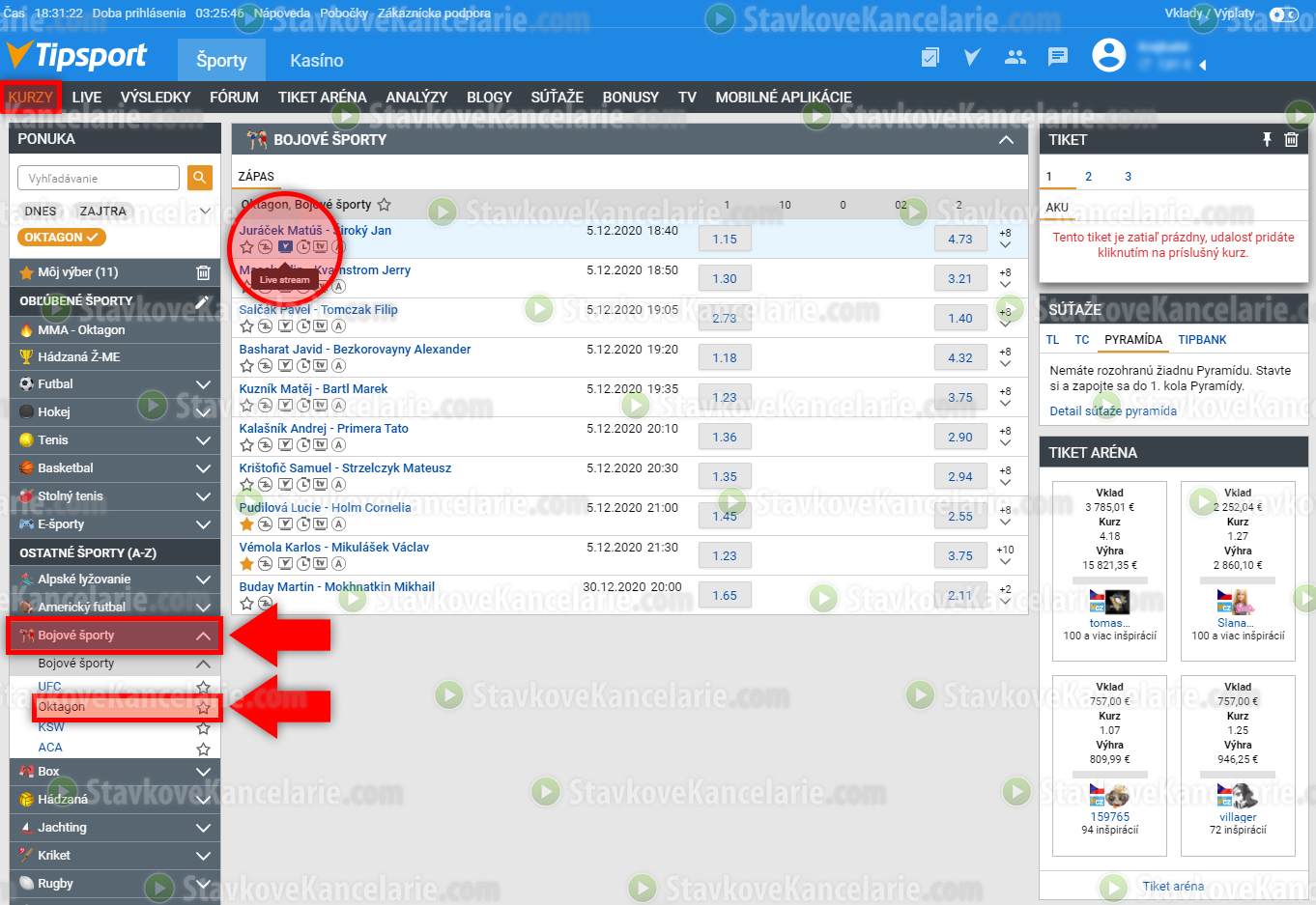The width and height of the screenshot is (1316, 905).
Task: Open the Vklady / Výplaty link
Action: [x=1210, y=14]
